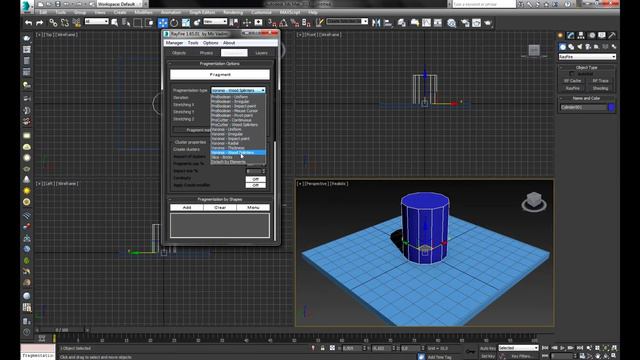This screenshot has height=360, width=640.
Task: Open the RayFire object category dropdown
Action: coord(587,57)
